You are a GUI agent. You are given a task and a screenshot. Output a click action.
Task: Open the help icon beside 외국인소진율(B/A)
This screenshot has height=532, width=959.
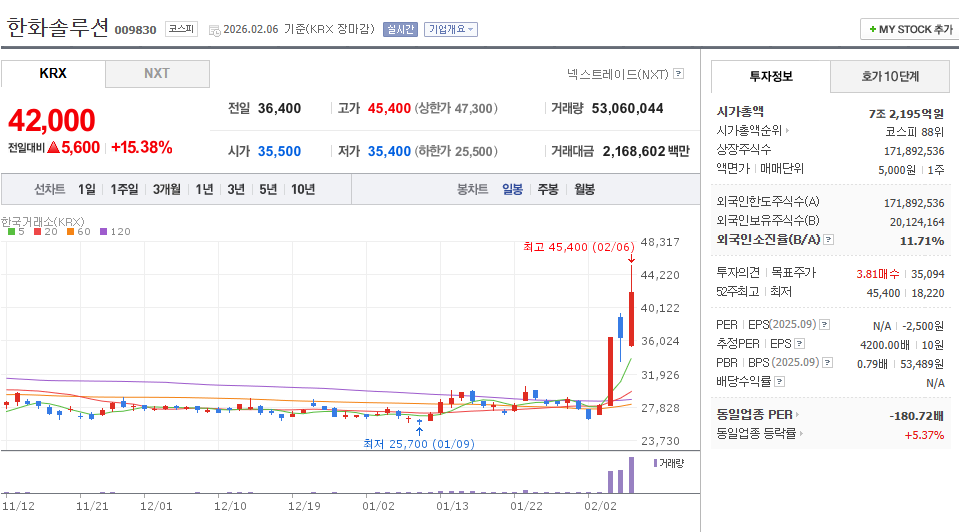tap(829, 240)
